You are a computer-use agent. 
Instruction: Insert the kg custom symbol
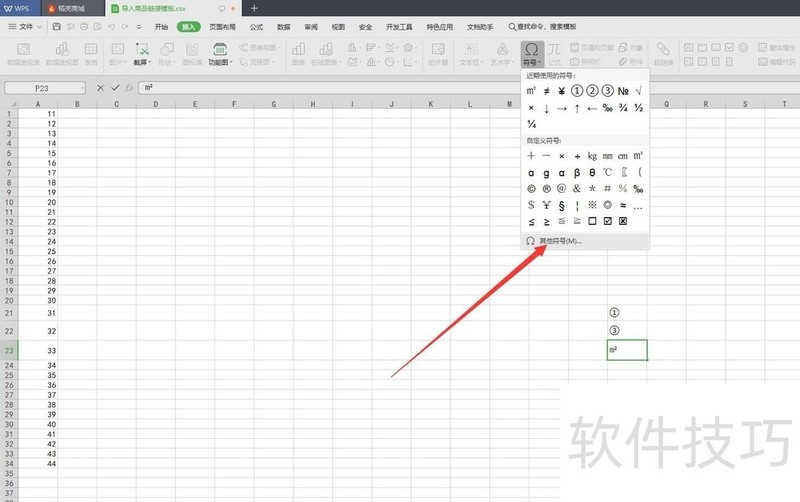pyautogui.click(x=592, y=156)
